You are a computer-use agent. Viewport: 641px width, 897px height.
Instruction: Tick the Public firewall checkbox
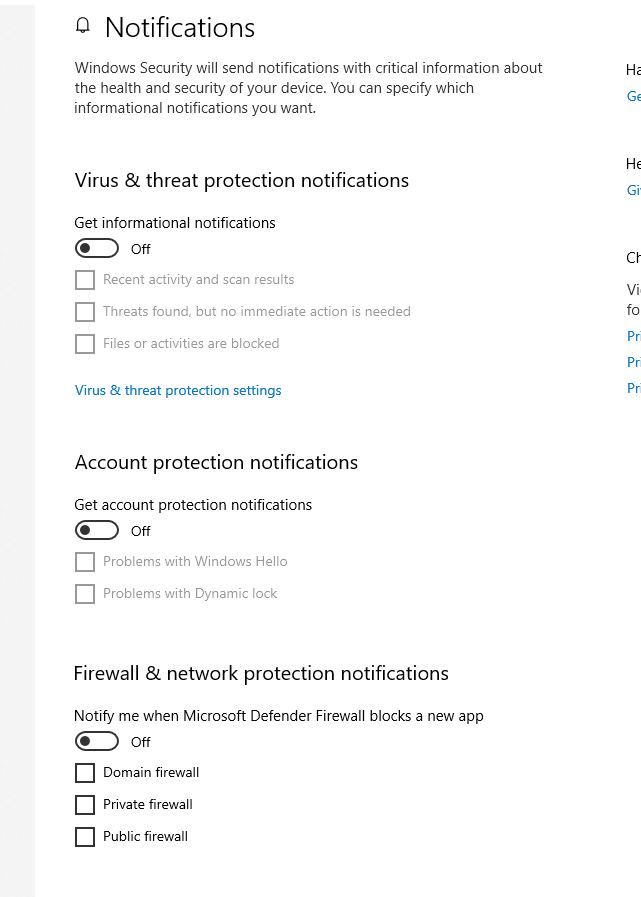pos(85,838)
